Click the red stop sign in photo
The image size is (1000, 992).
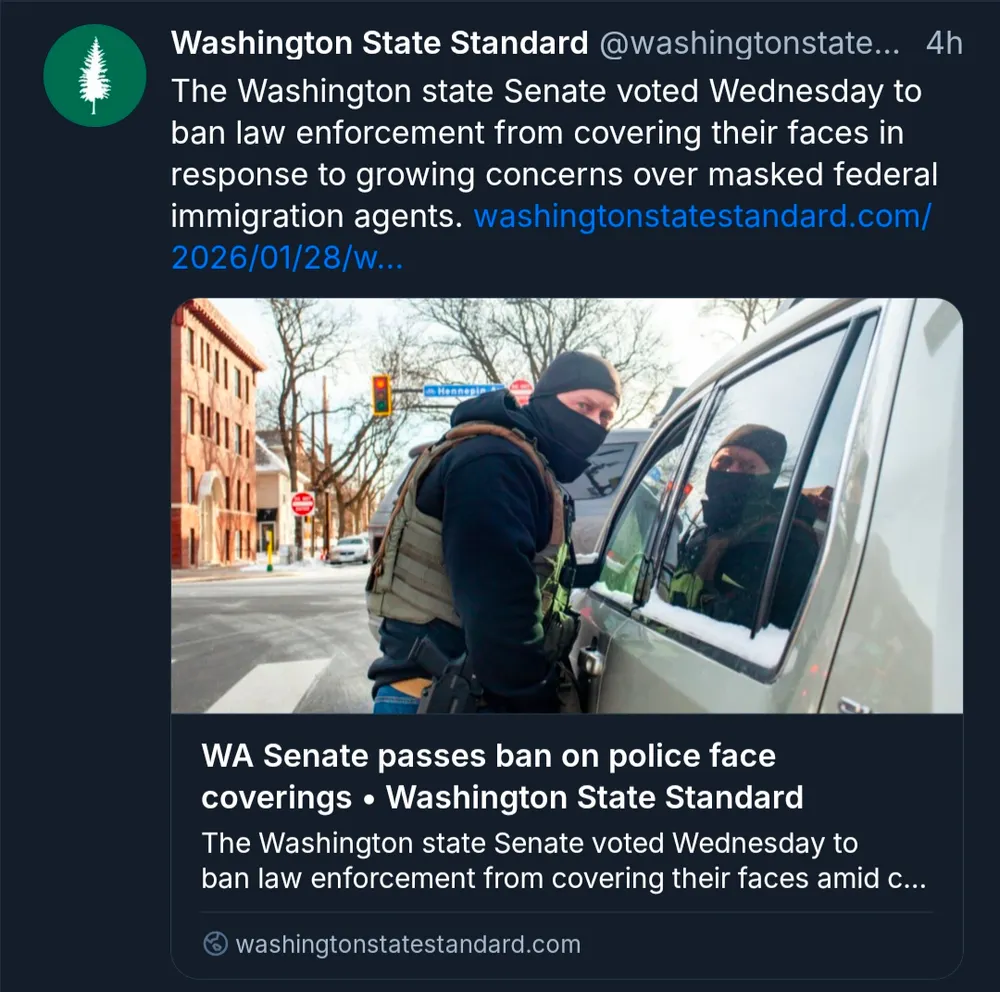point(303,503)
